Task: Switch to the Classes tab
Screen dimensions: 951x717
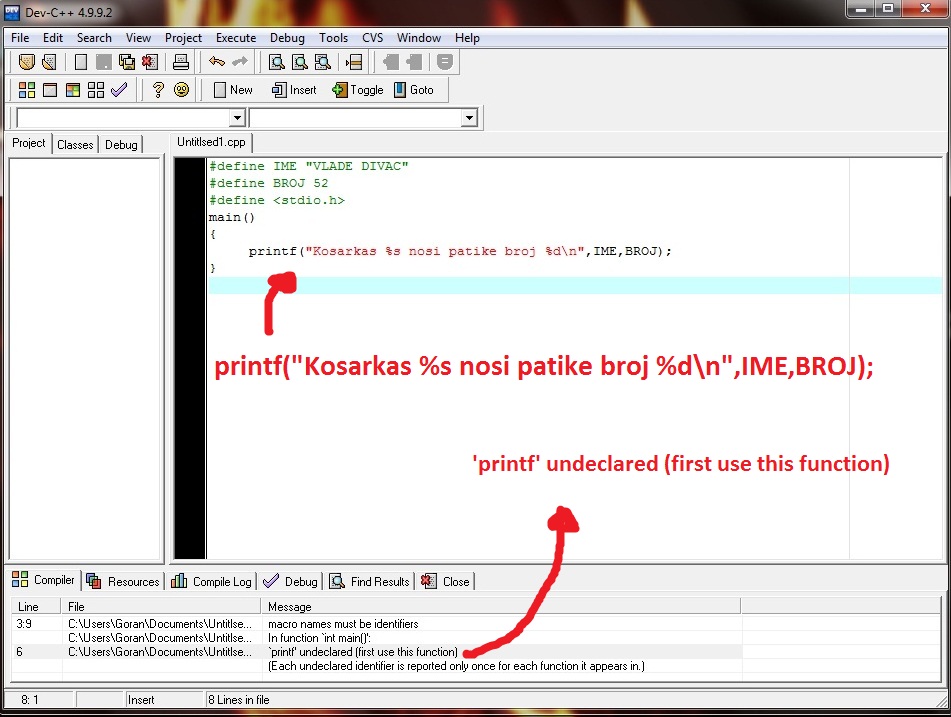Action: (75, 144)
